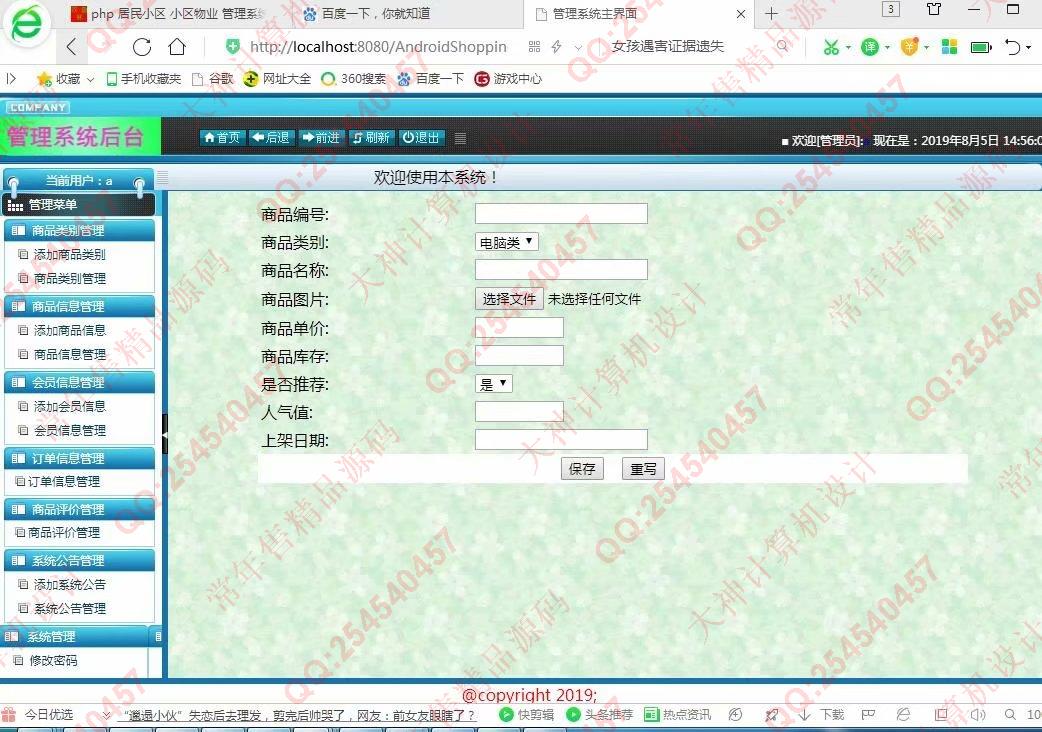Click the status bar sound icon
The height and width of the screenshot is (732, 1042).
point(978,715)
